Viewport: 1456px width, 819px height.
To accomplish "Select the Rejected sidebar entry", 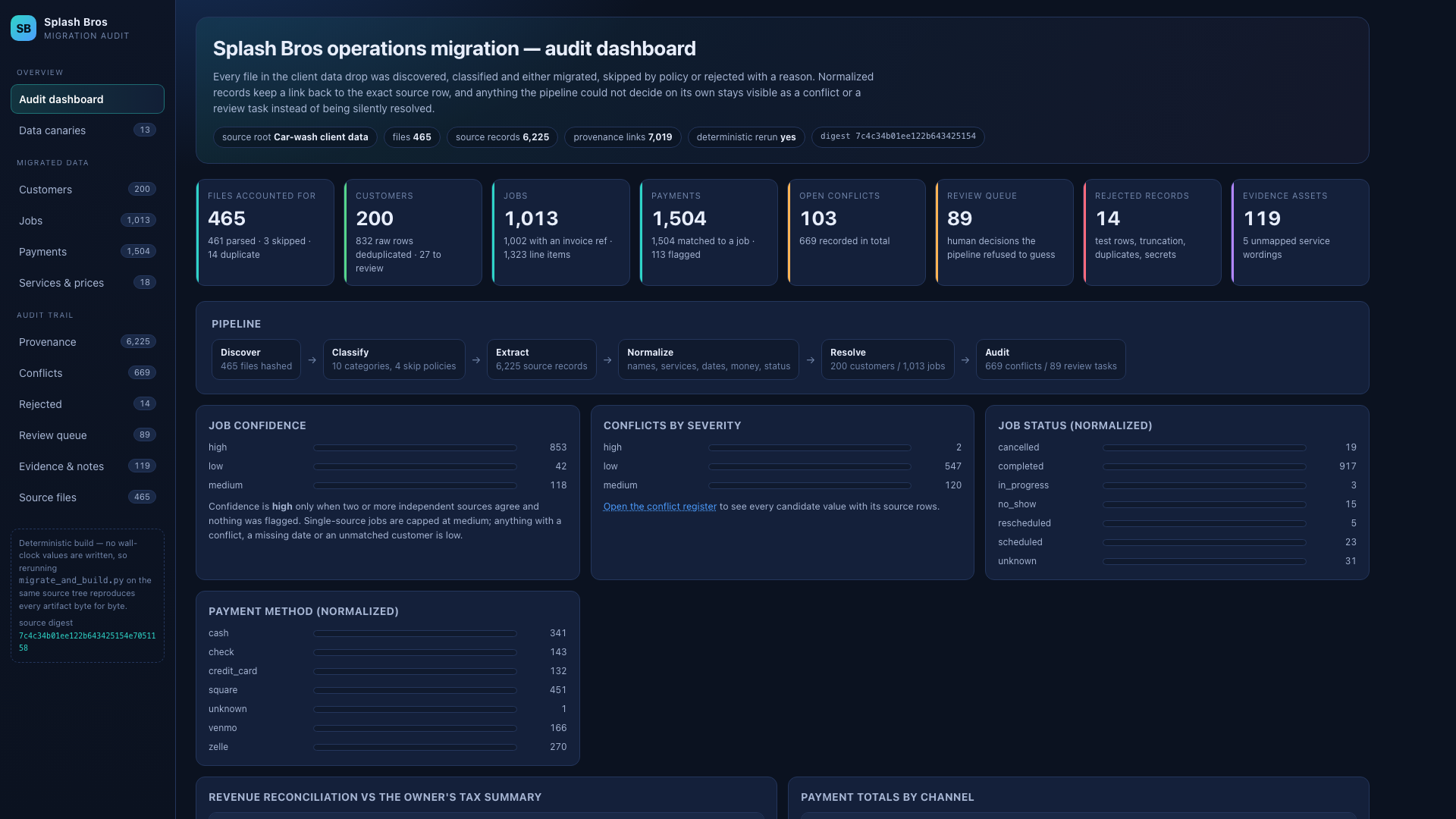I will pyautogui.click(x=87, y=404).
